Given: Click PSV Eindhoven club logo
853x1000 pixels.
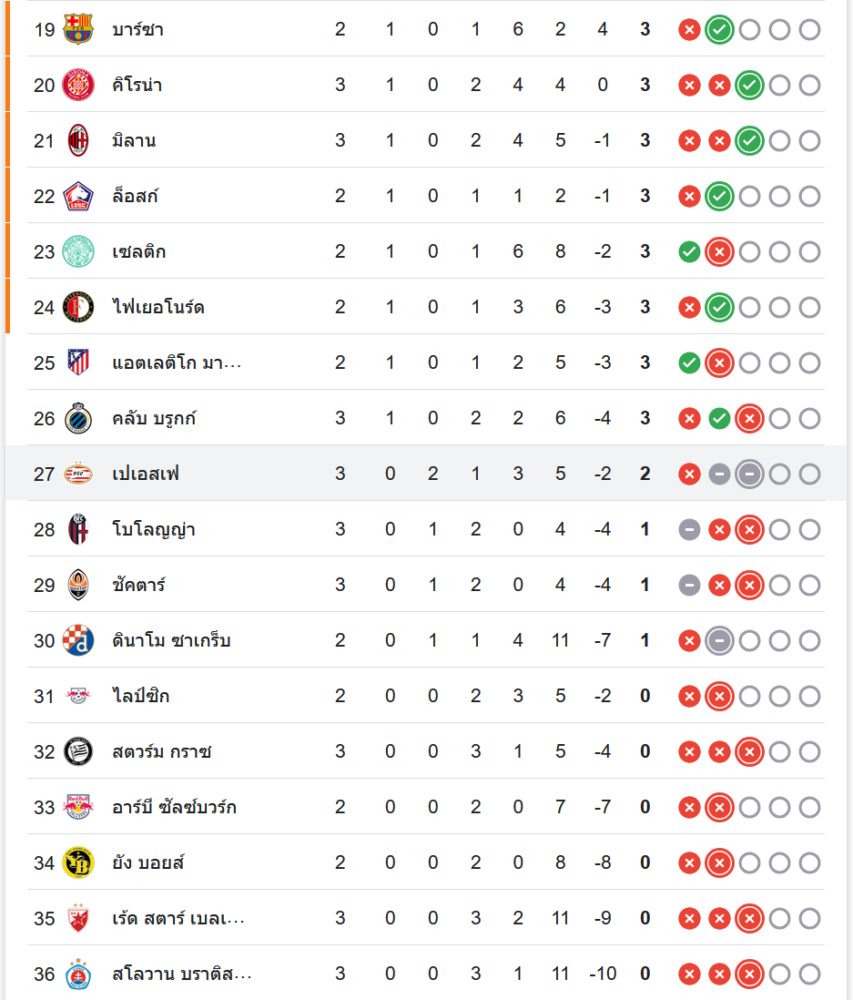Looking at the screenshot, I should 77,474.
